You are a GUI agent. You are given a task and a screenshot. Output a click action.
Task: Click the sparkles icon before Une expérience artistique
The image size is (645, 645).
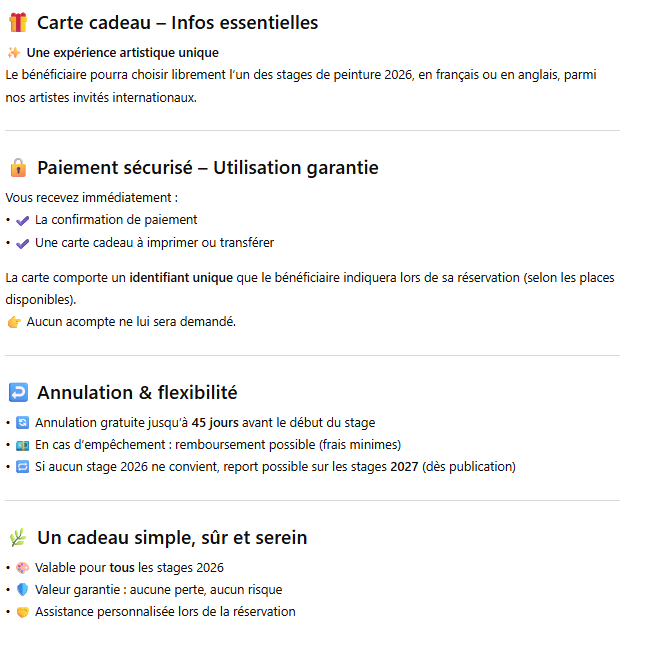[x=13, y=53]
